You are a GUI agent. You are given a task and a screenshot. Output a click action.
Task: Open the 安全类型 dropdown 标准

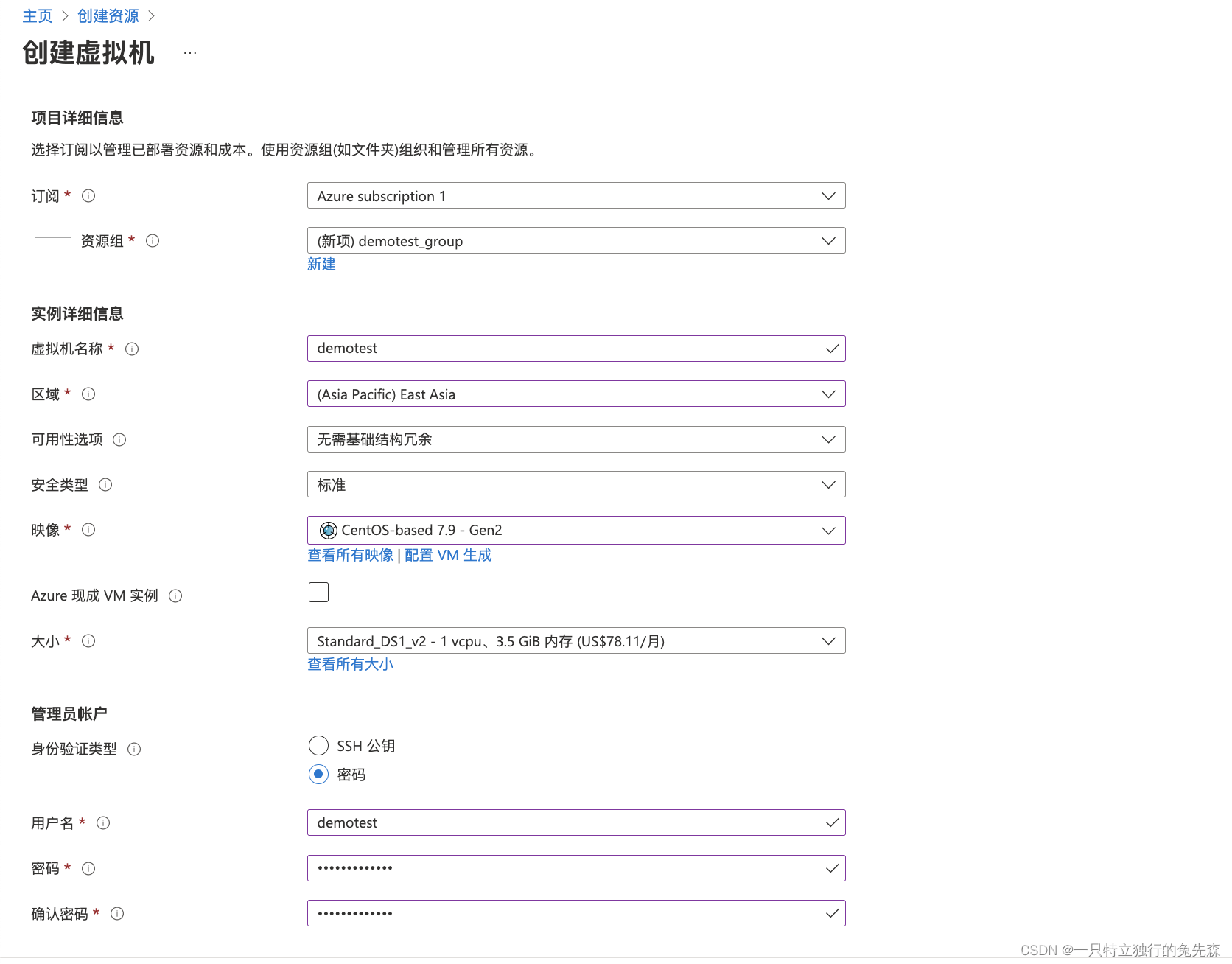click(576, 485)
